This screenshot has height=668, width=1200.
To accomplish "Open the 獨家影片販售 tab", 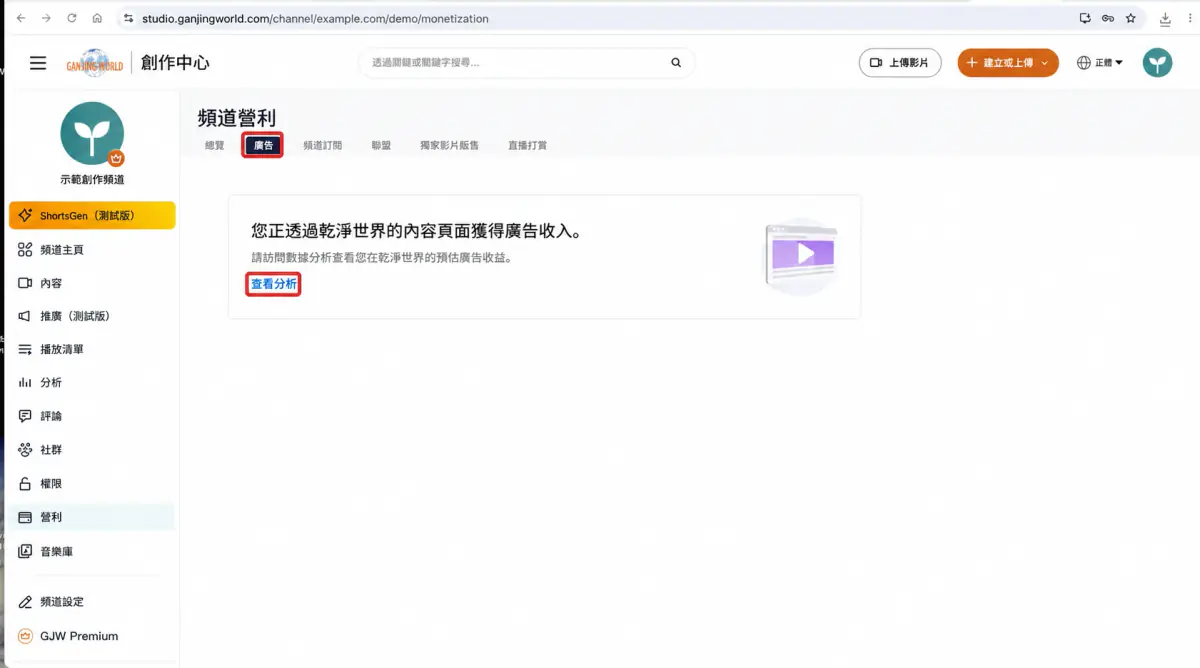I will pos(450,145).
